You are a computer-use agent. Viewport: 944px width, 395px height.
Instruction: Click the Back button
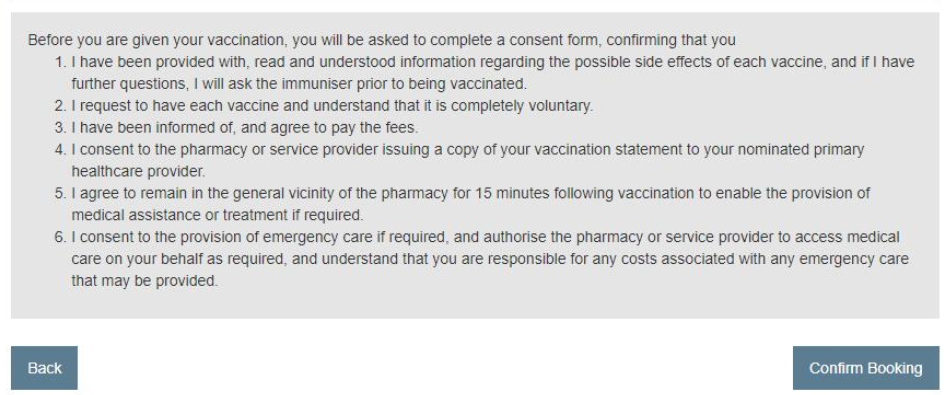tap(44, 368)
